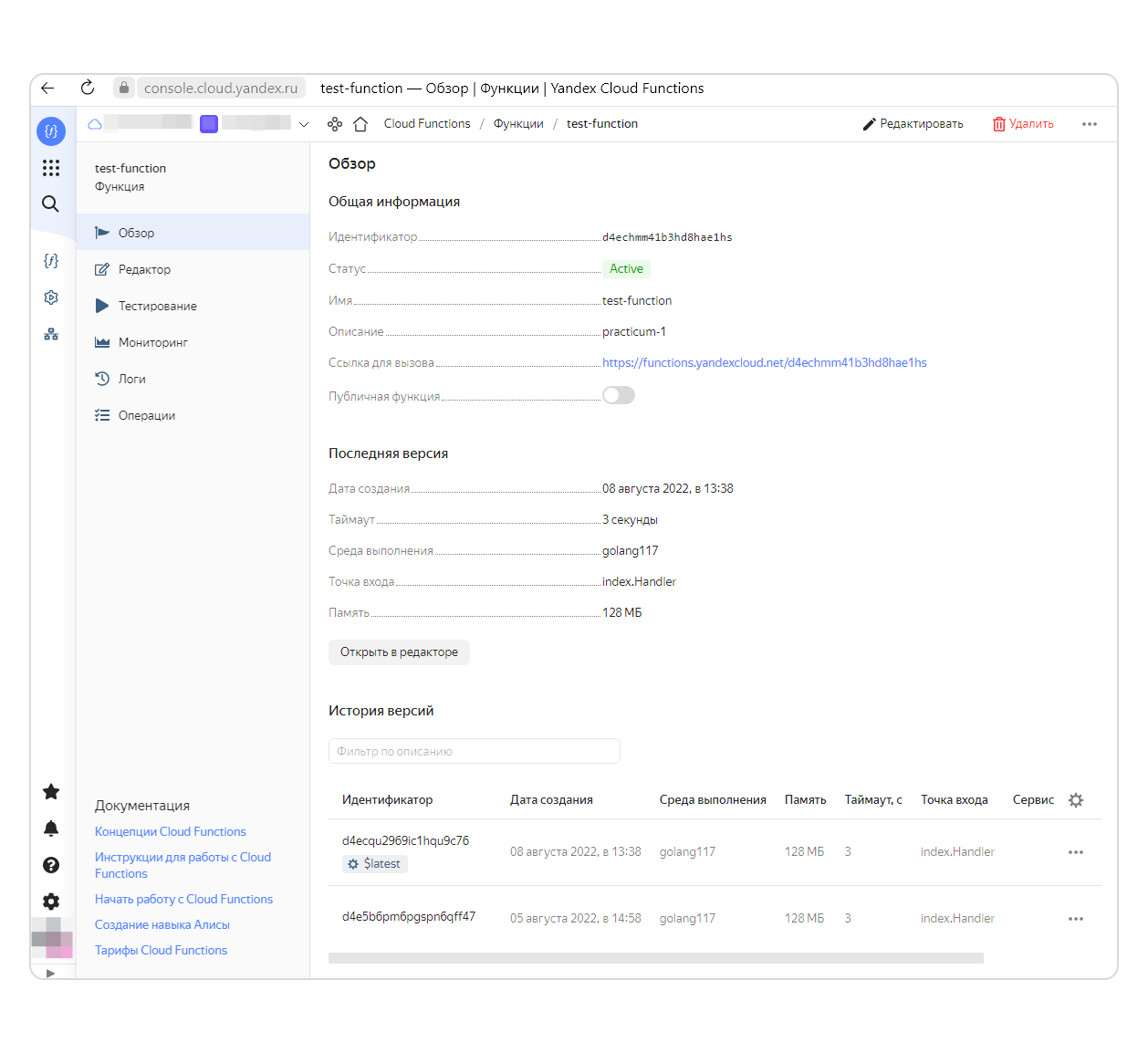This screenshot has width=1148, height=1053.
Task: Open notifications bell icon
Action: tap(51, 829)
